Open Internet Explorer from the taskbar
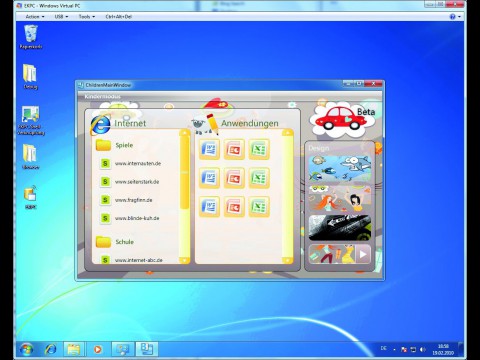This screenshot has width=480, height=360. pyautogui.click(x=51, y=349)
